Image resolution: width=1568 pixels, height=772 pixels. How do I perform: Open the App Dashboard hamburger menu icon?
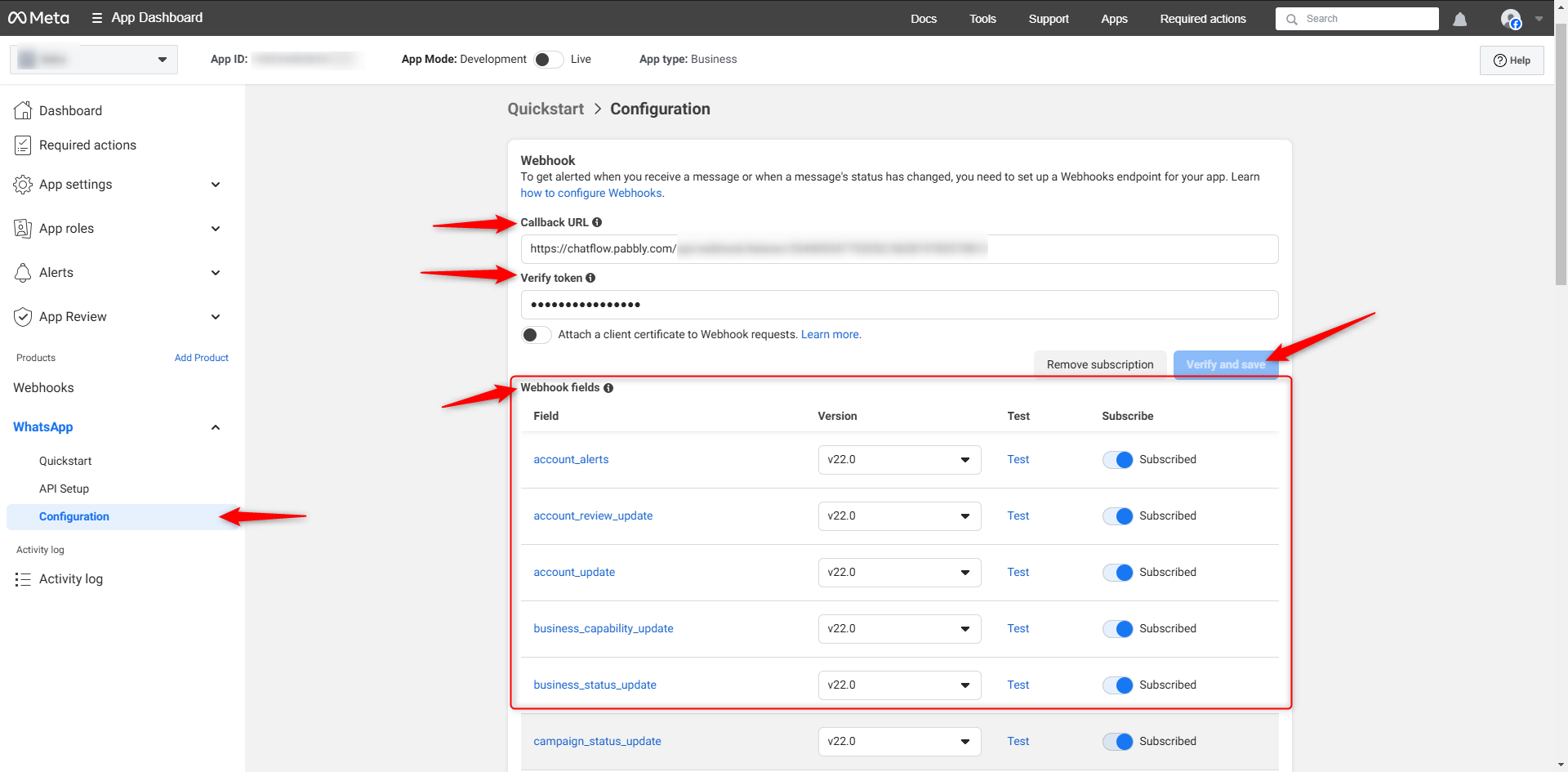(97, 18)
